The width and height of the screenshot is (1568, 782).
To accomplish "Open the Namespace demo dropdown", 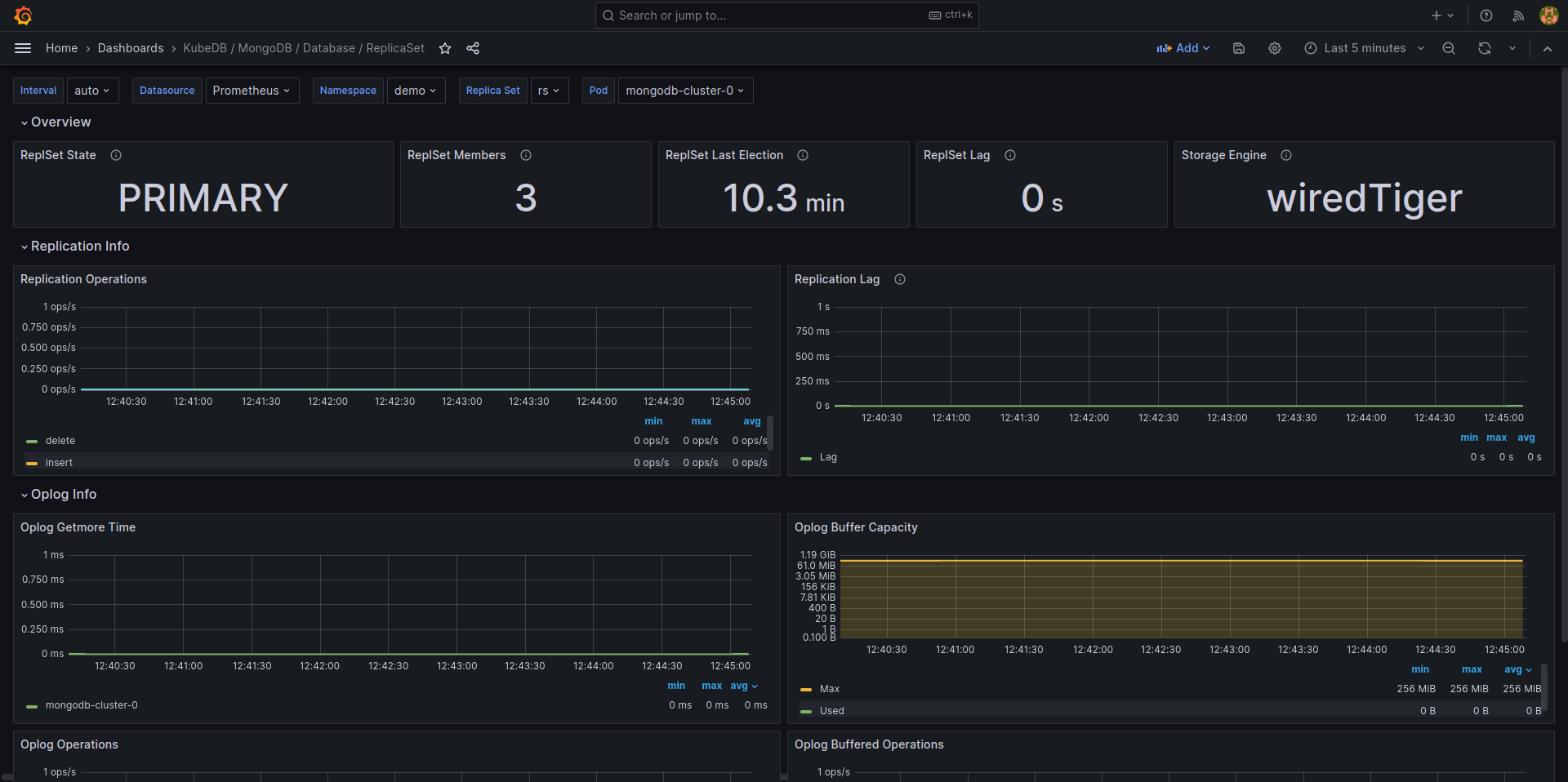I will pos(415,91).
